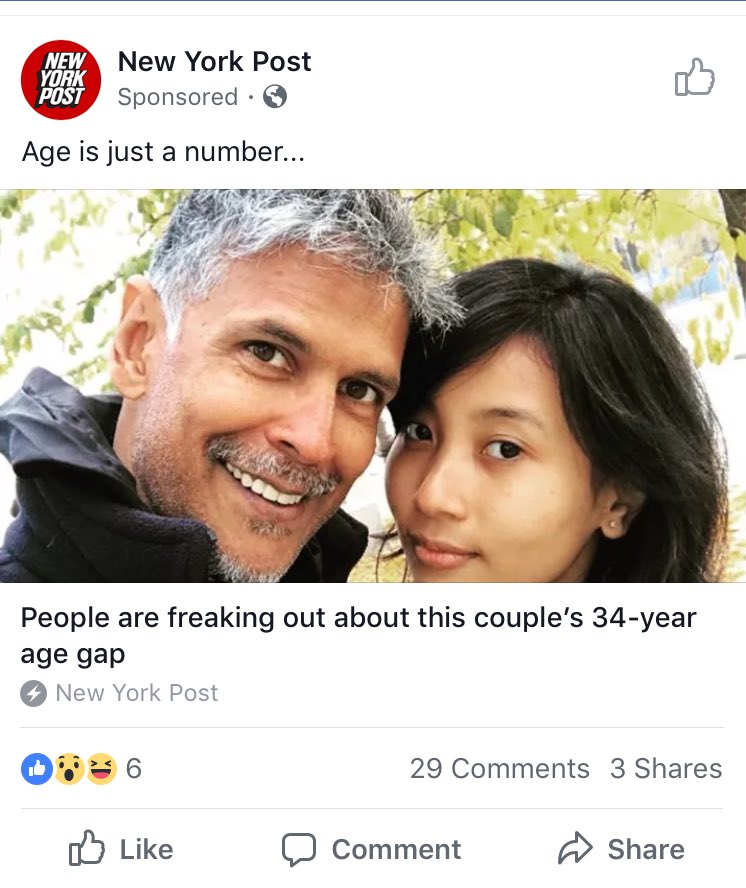Tap 'Age is just a number' caption
This screenshot has width=746, height=888.
163,152
